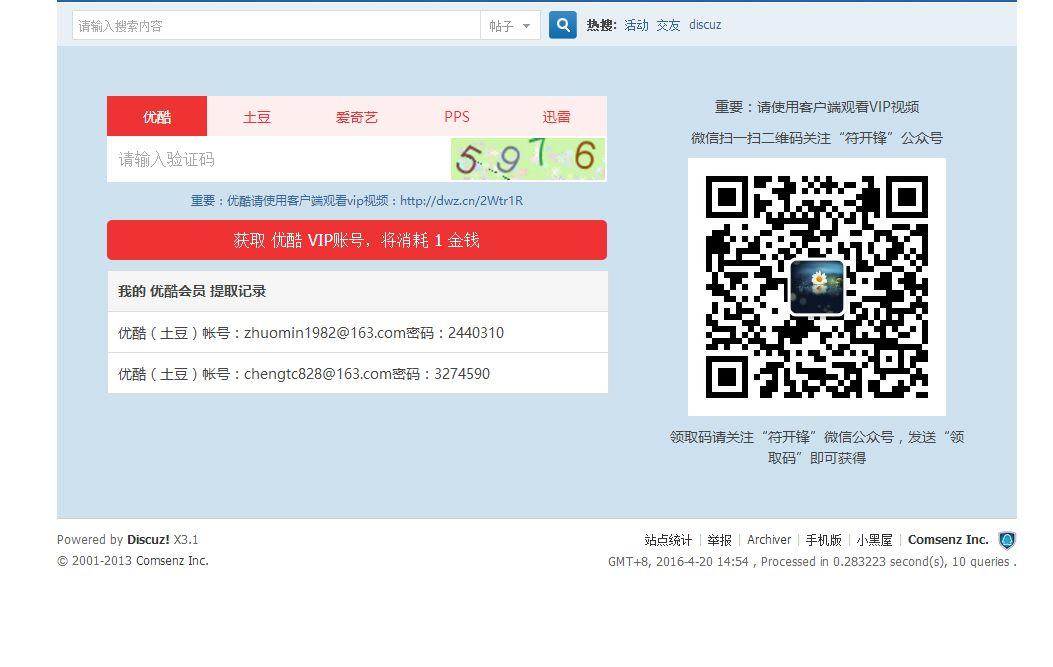1053x667 pixels.
Task: Focus the 请输入搜索内容 search box
Action: pos(276,26)
